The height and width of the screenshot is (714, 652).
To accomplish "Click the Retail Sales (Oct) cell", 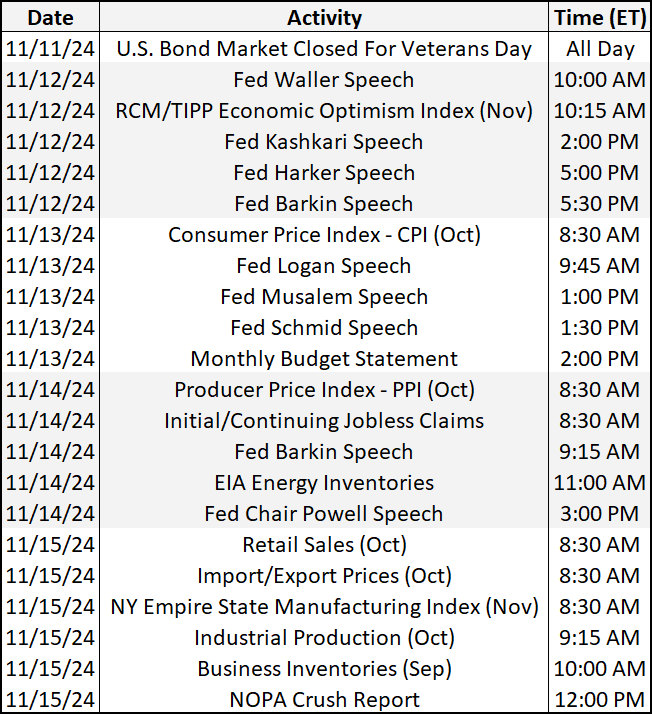I will [324, 545].
